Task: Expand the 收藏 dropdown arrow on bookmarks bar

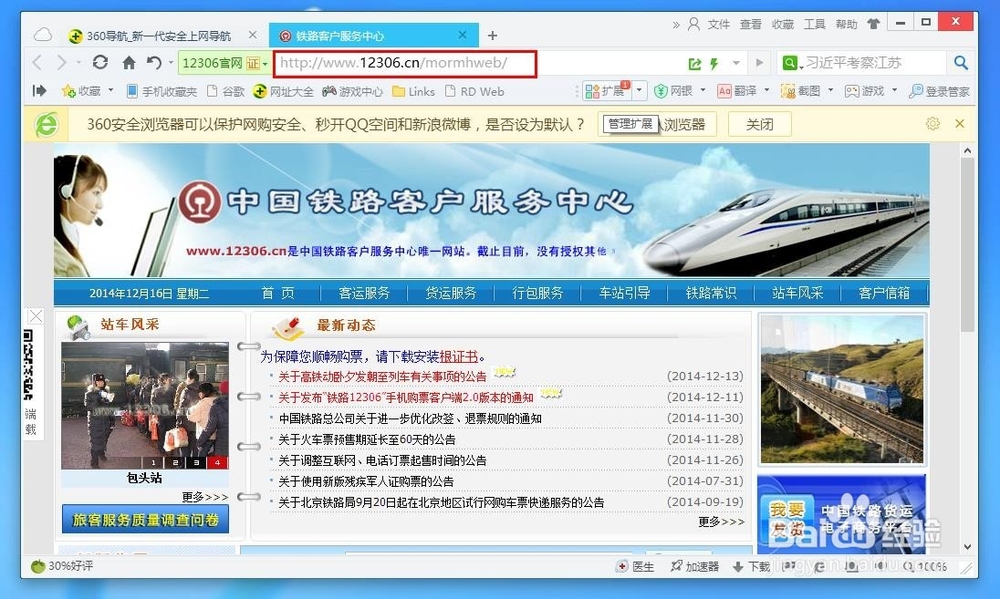Action: point(110,90)
